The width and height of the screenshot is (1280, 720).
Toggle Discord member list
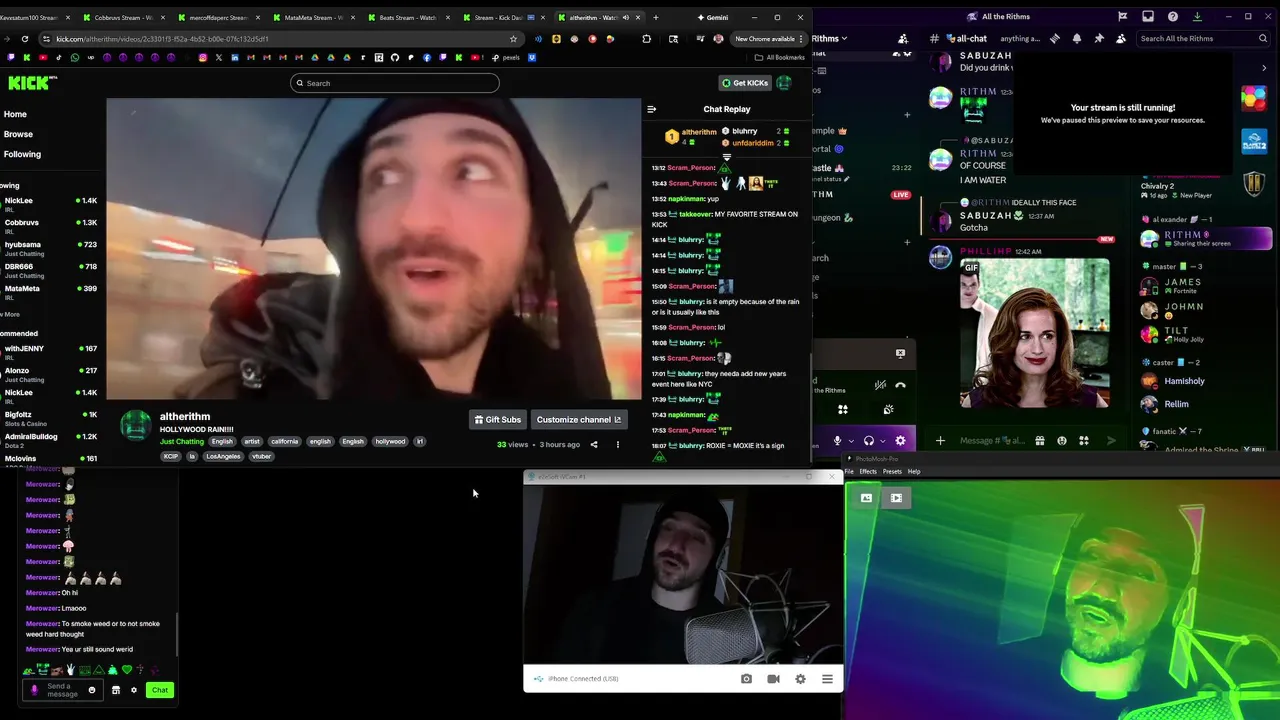point(1121,38)
